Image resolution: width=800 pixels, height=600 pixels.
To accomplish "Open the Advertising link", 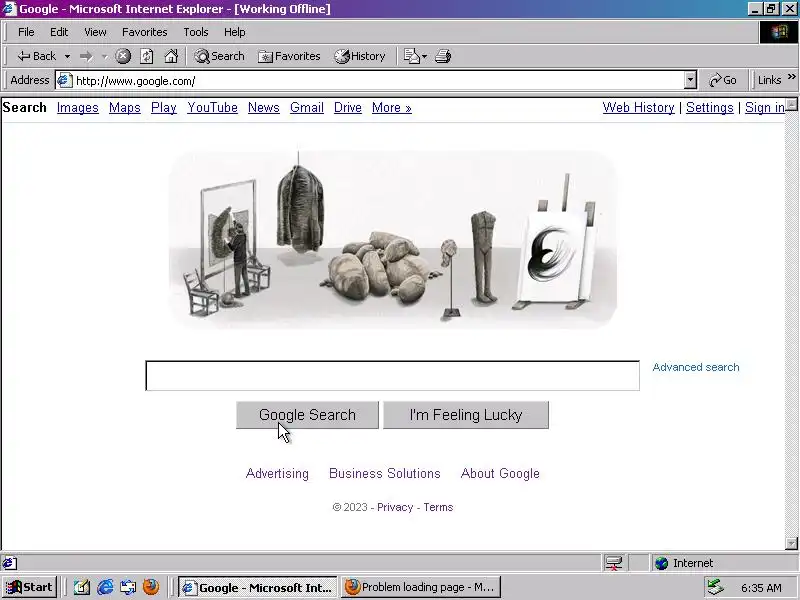I will (x=277, y=473).
